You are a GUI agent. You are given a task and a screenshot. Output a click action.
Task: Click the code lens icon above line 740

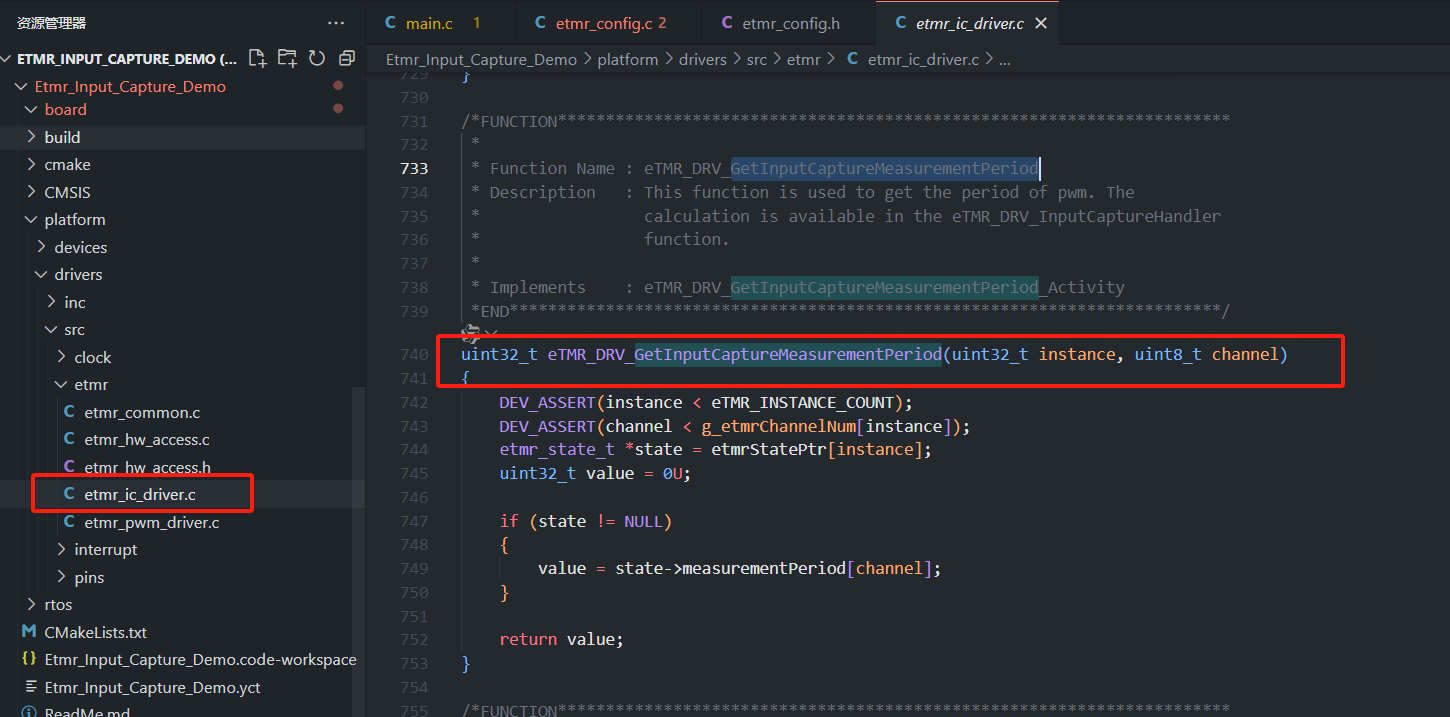tap(470, 332)
